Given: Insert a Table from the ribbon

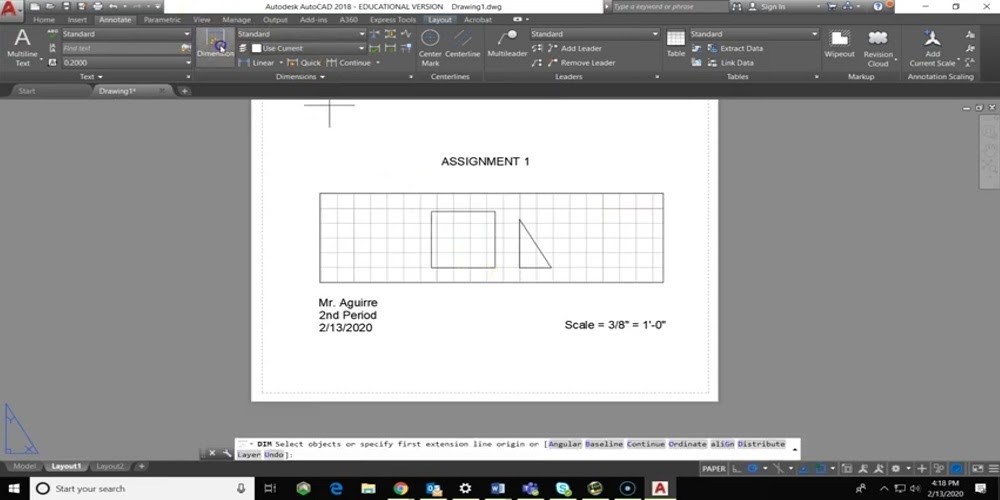Looking at the screenshot, I should [x=676, y=43].
